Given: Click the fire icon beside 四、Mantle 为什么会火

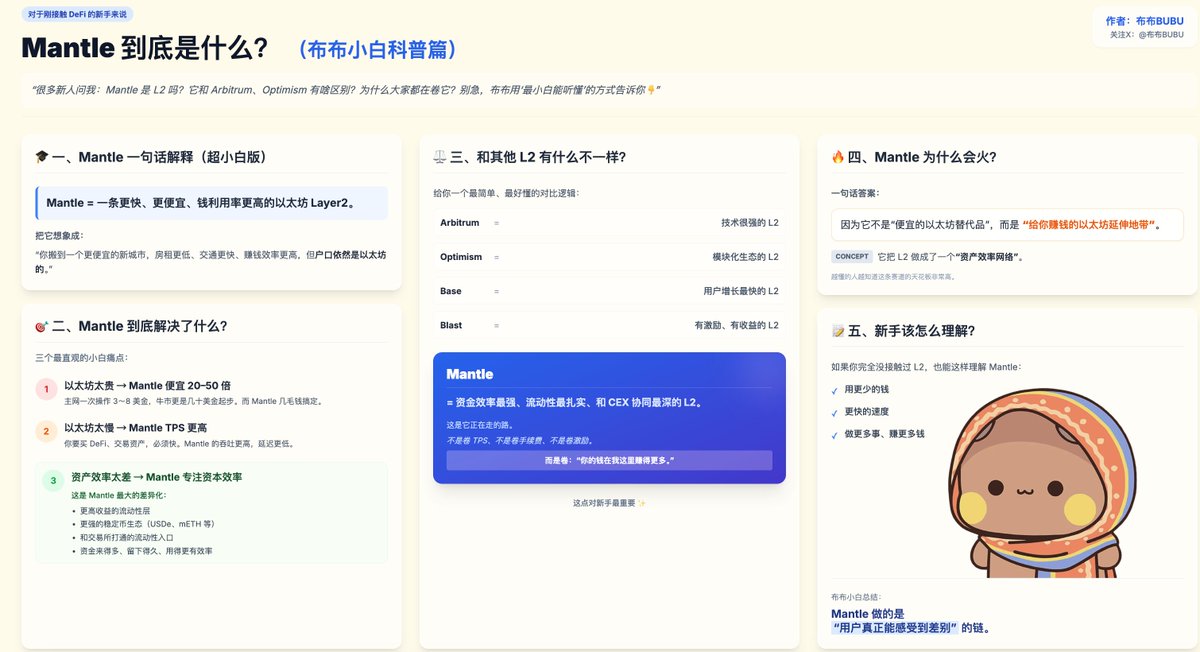Looking at the screenshot, I should point(838,157).
